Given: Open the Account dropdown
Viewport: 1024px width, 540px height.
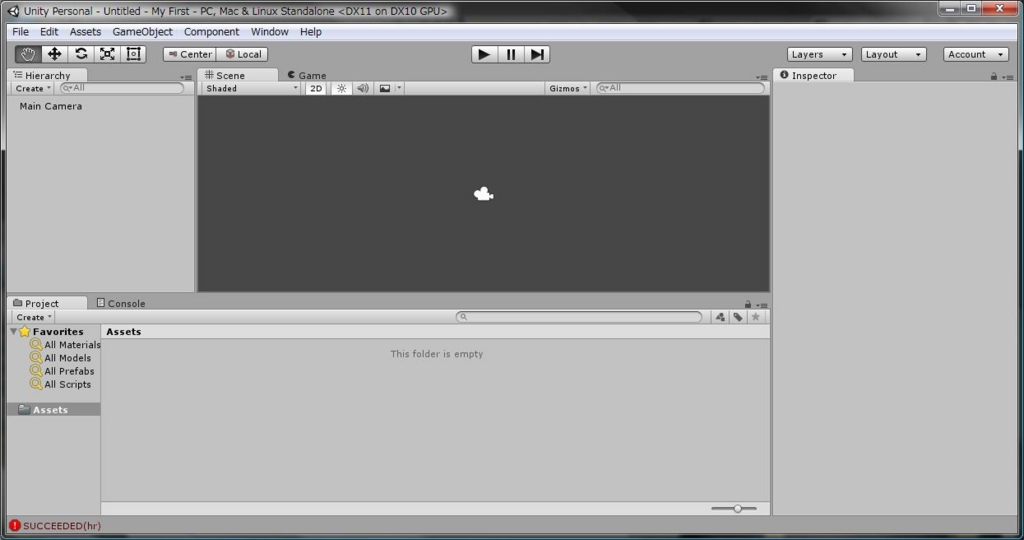Looking at the screenshot, I should [976, 54].
